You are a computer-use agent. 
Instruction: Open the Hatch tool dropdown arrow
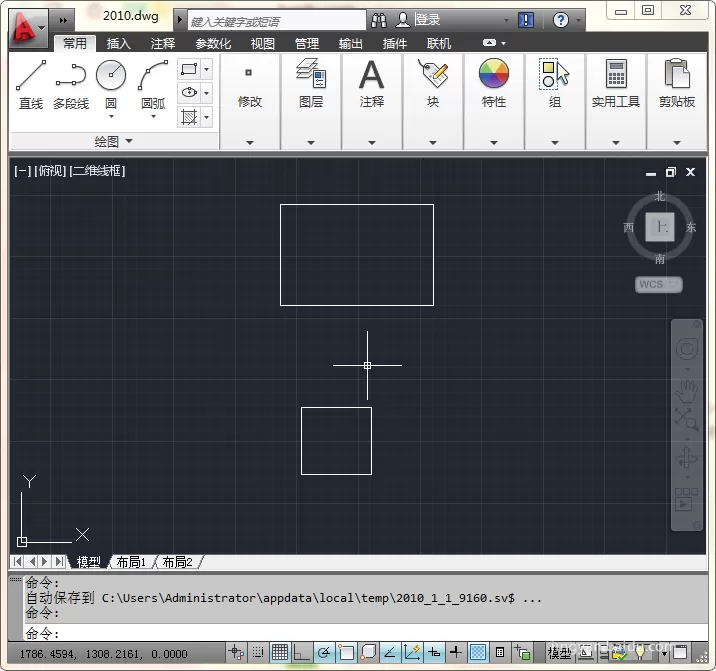[x=206, y=117]
